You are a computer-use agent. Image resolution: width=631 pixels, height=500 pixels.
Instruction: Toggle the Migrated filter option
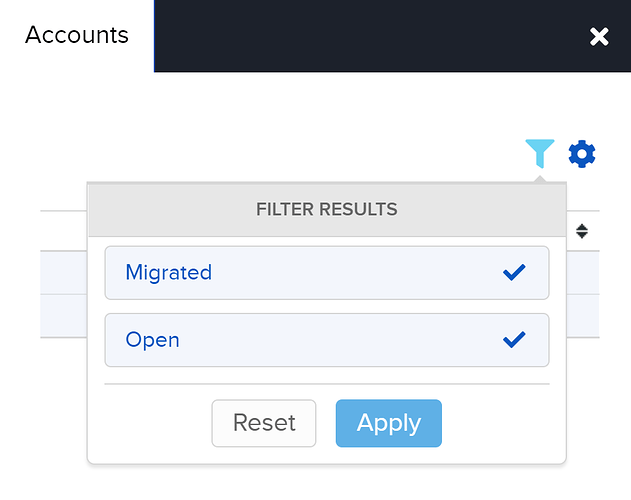[x=327, y=273]
